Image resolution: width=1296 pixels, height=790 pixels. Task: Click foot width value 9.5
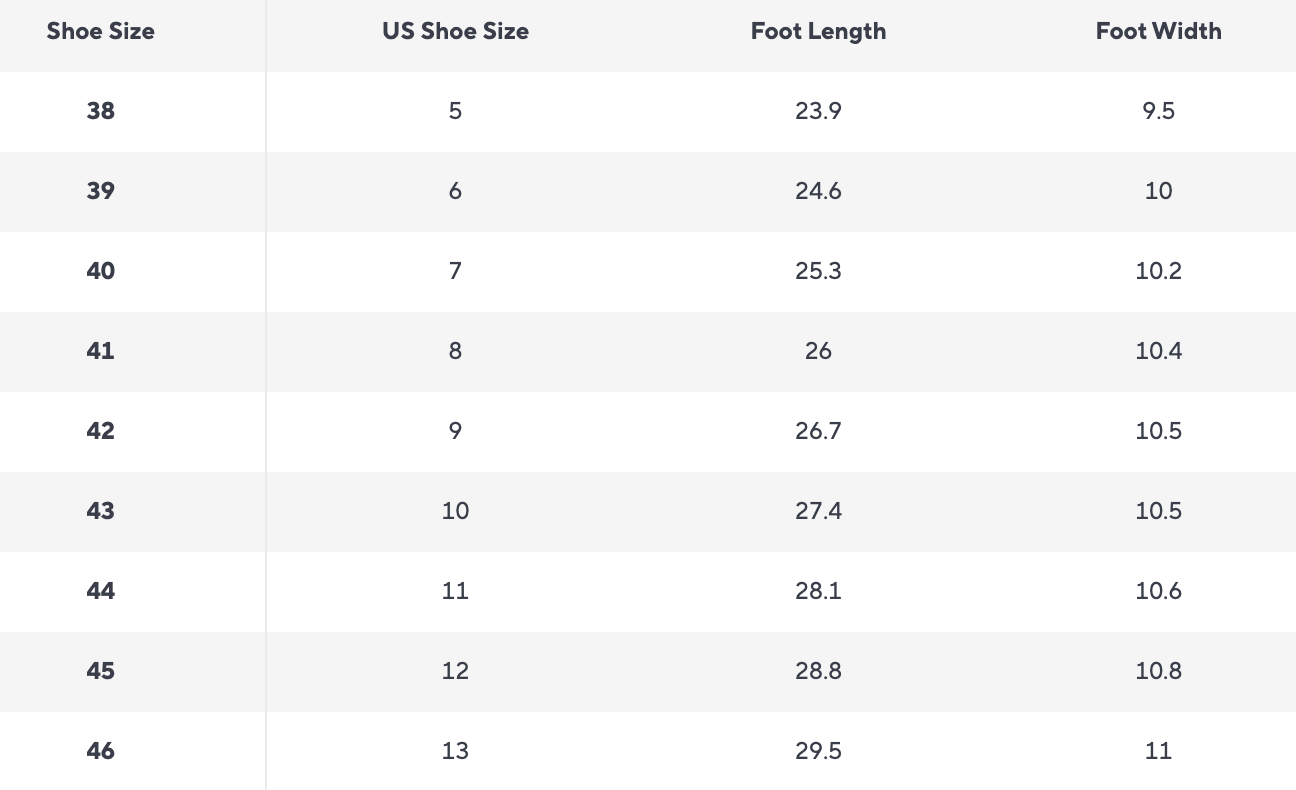[1158, 111]
